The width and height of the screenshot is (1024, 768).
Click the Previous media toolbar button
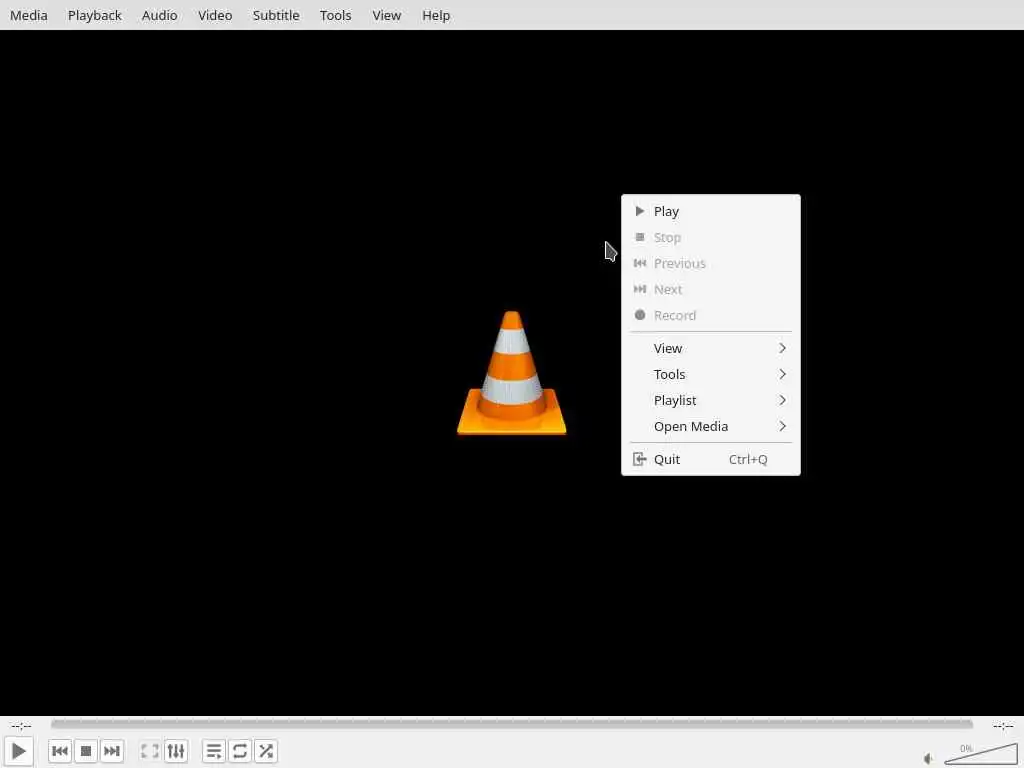click(59, 751)
